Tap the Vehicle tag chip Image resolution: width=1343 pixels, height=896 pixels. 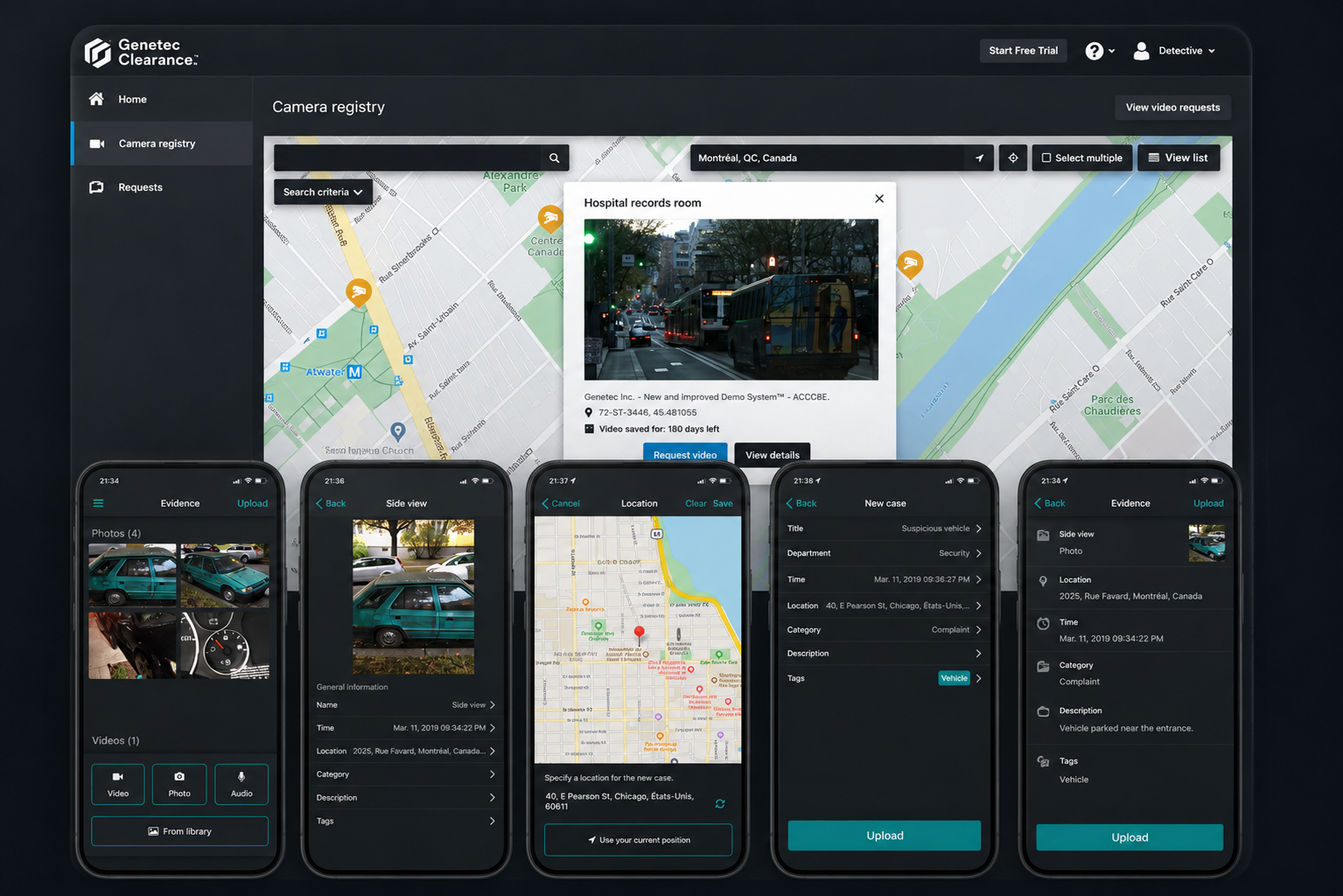[x=954, y=678]
